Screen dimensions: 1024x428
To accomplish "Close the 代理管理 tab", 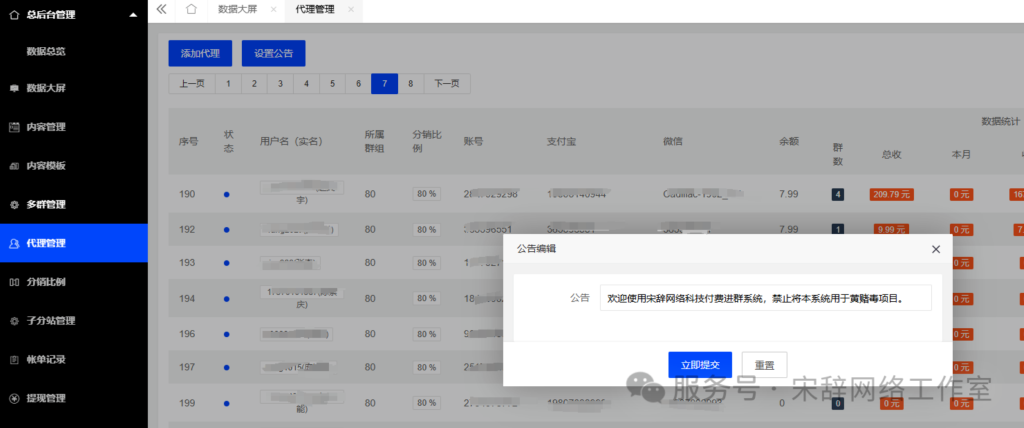I will click(351, 9).
